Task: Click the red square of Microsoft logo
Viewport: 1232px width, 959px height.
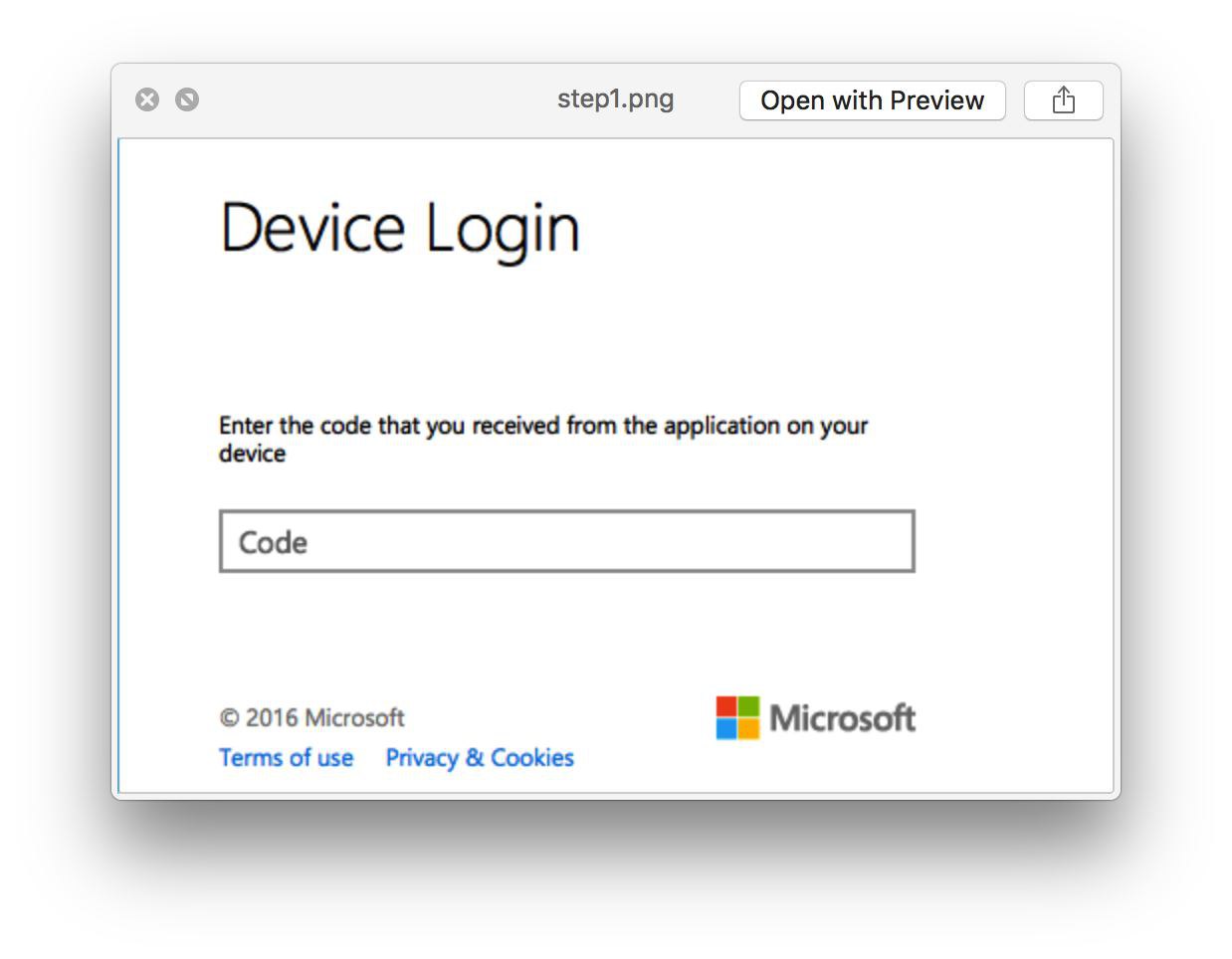Action: [726, 706]
